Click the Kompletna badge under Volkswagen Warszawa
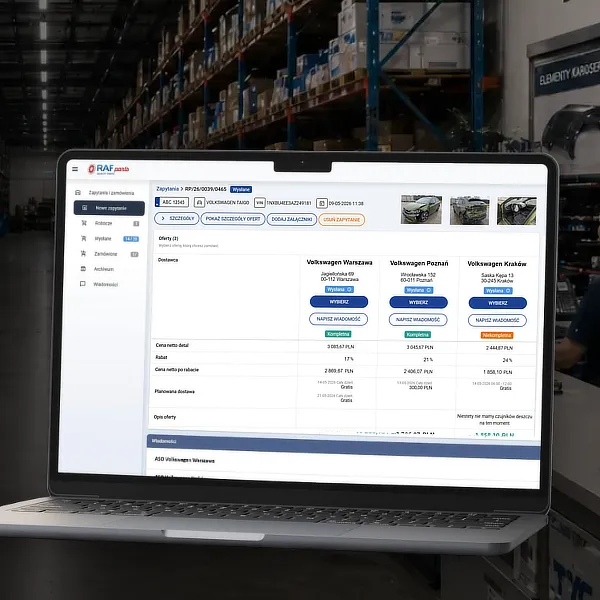 338,334
